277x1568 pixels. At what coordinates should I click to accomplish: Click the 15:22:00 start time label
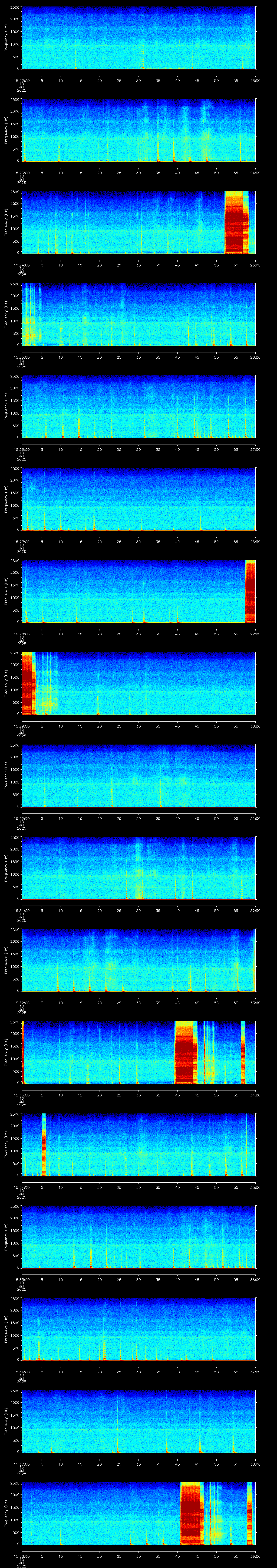click(x=21, y=80)
